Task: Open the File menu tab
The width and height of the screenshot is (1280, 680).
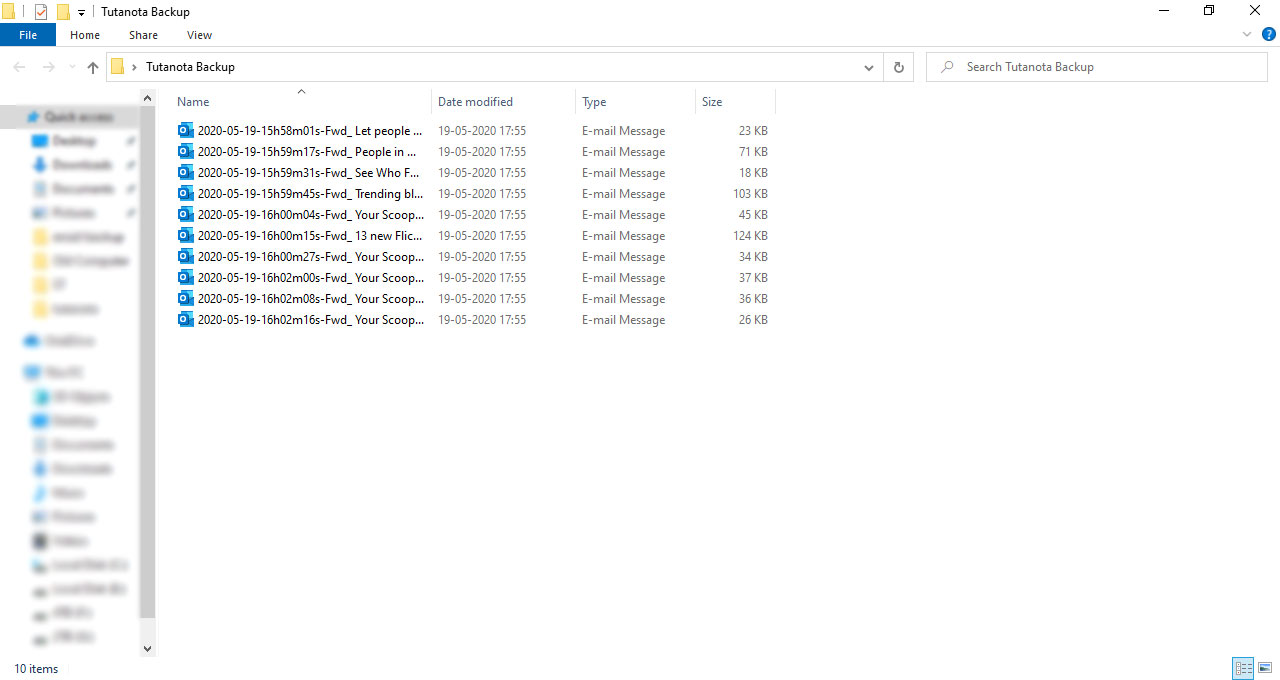Action: click(x=28, y=35)
